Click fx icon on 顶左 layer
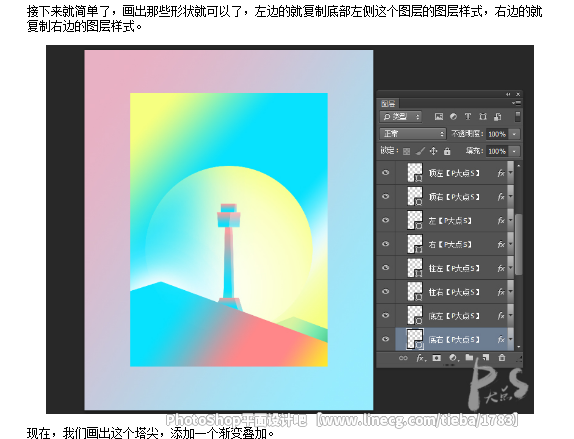The image size is (574, 439). coord(501,173)
